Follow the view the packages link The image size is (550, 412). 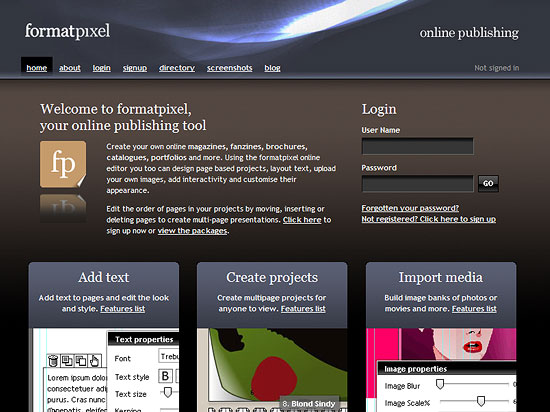point(192,231)
